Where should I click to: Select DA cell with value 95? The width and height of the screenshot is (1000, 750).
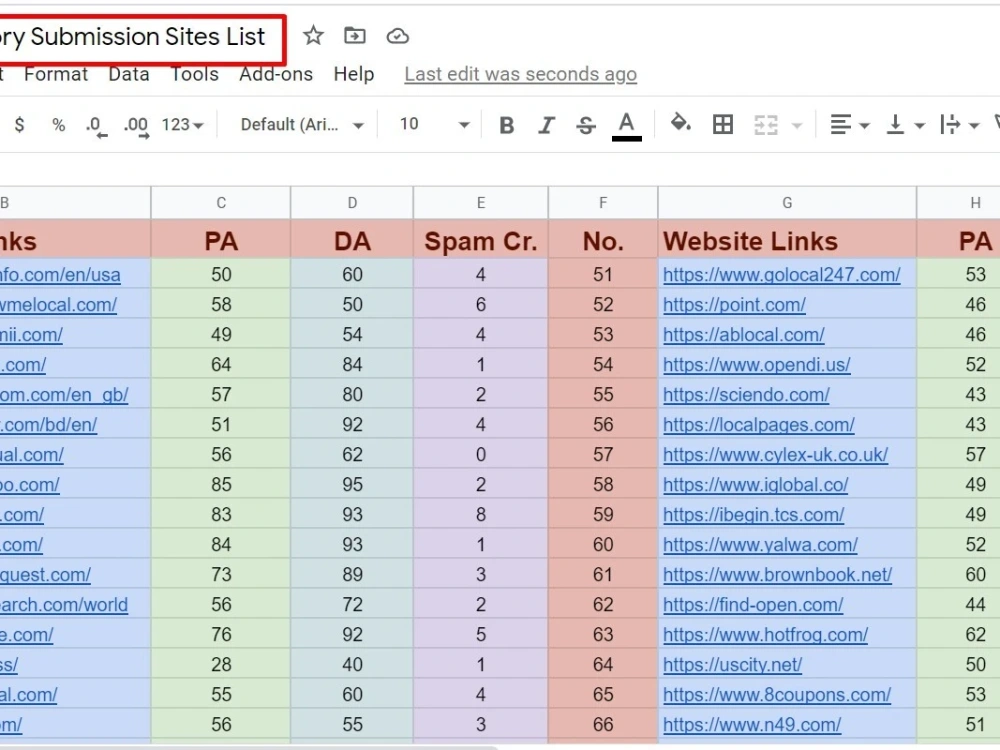point(352,485)
